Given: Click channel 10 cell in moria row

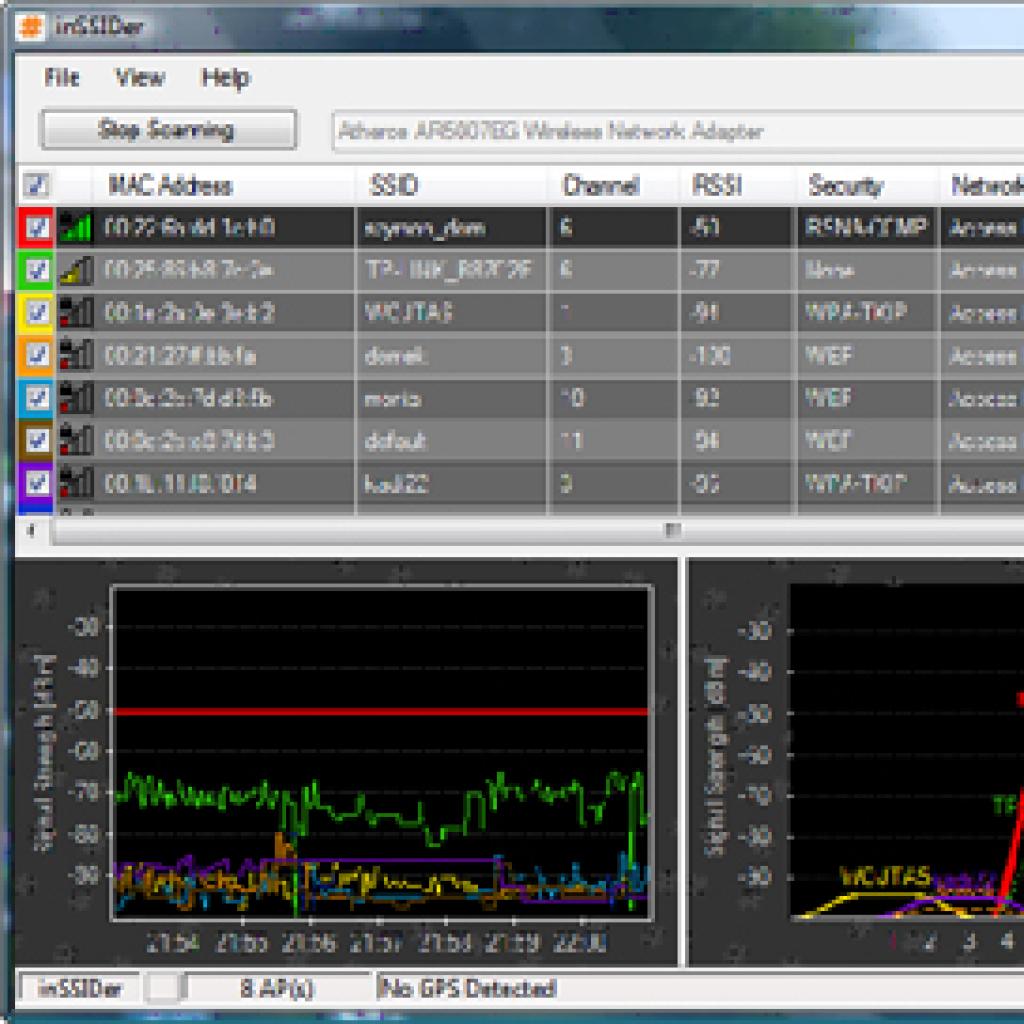Looking at the screenshot, I should tap(613, 398).
